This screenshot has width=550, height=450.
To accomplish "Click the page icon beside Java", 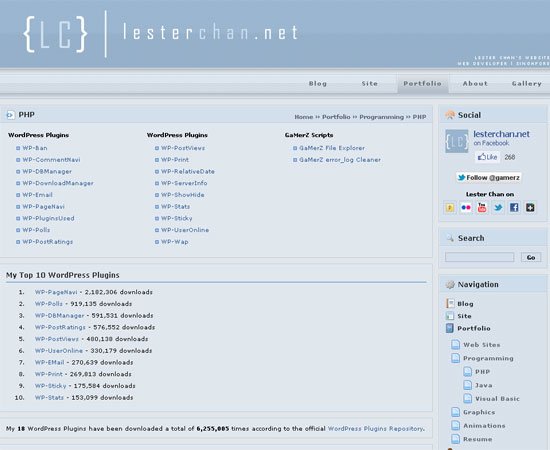I will pyautogui.click(x=467, y=385).
